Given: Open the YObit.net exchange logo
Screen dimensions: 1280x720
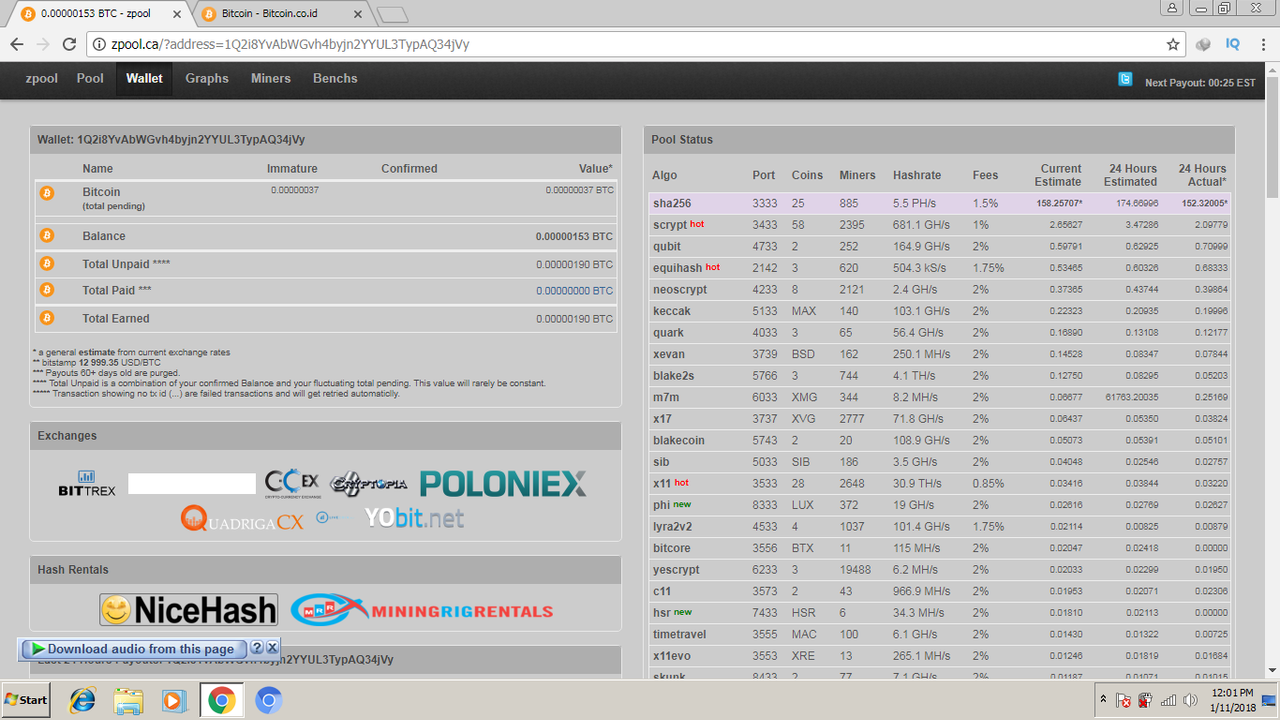Looking at the screenshot, I should [x=414, y=518].
